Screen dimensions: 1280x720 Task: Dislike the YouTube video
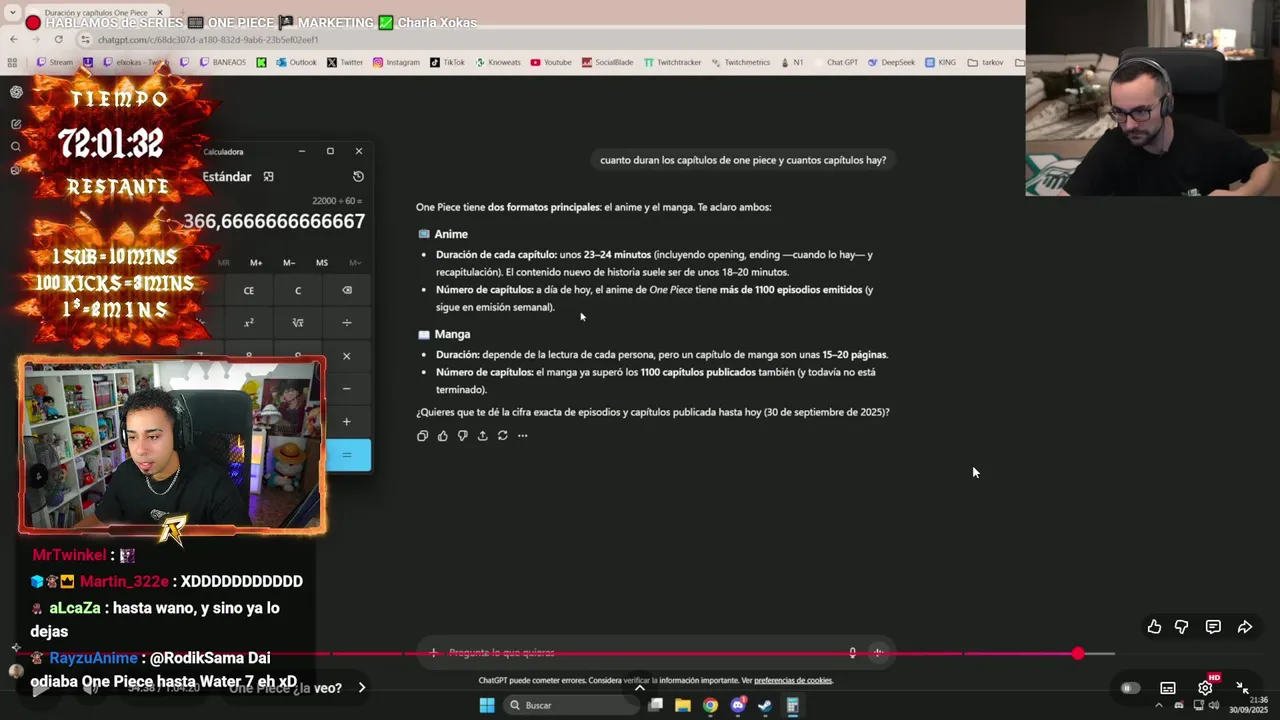[x=1182, y=627]
